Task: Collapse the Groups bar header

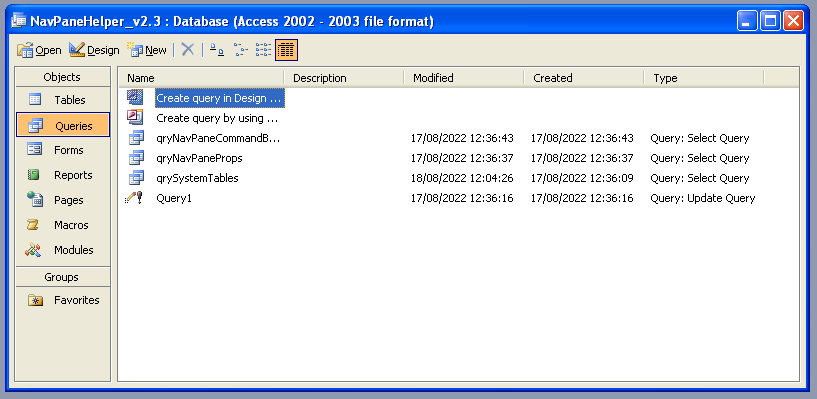Action: point(63,277)
